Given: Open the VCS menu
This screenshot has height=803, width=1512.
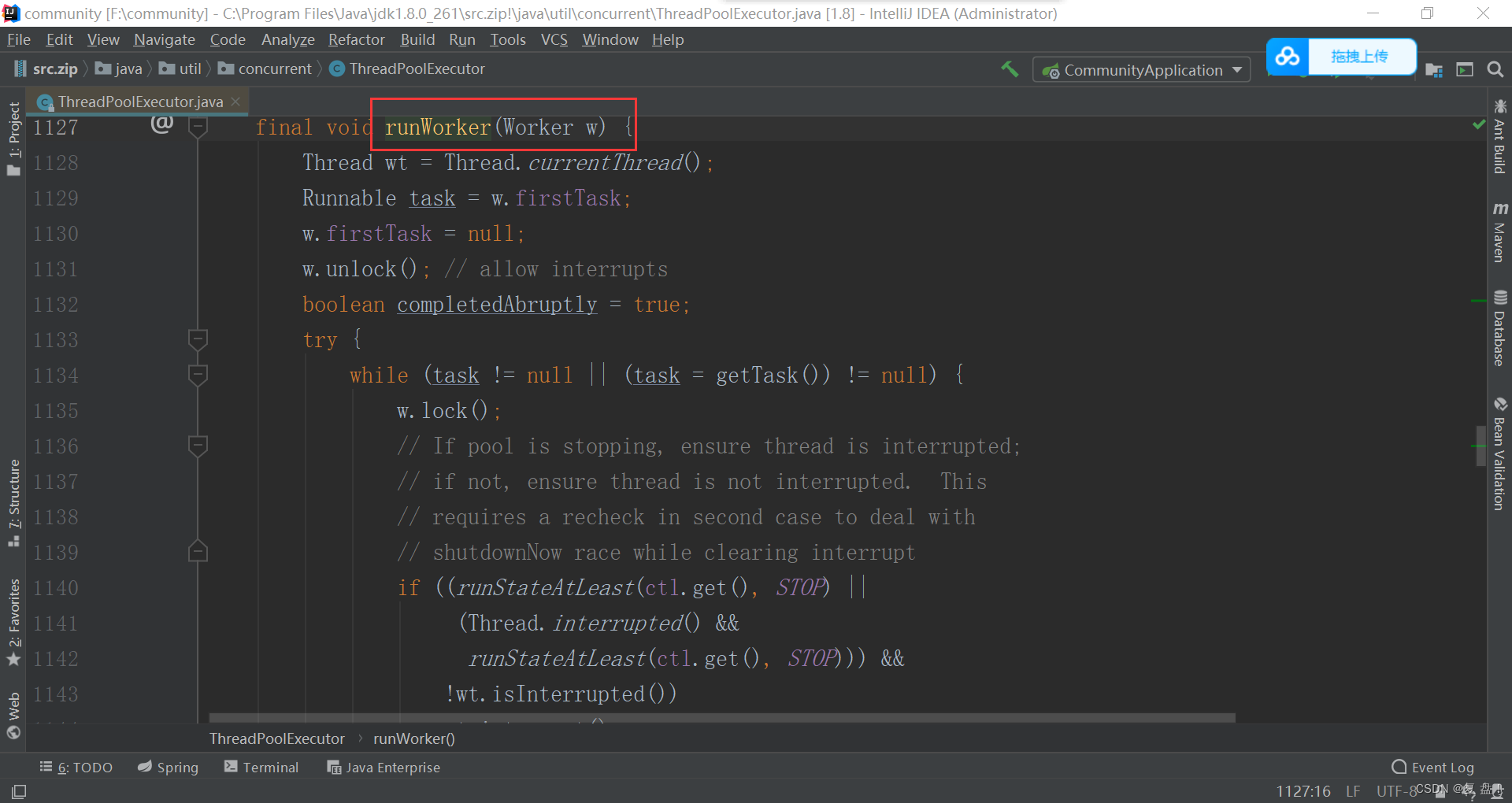Looking at the screenshot, I should click(554, 39).
